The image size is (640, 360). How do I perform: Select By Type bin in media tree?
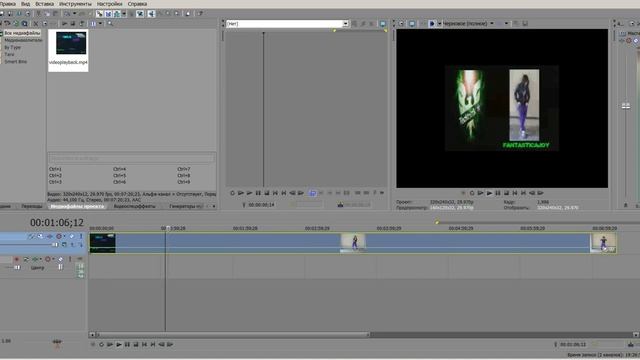coord(12,47)
